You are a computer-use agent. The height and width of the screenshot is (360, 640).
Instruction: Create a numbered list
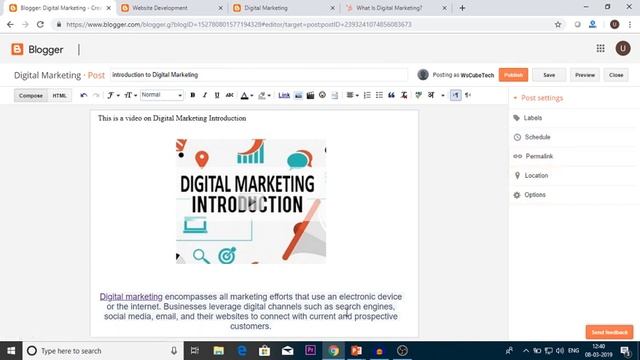click(367, 95)
